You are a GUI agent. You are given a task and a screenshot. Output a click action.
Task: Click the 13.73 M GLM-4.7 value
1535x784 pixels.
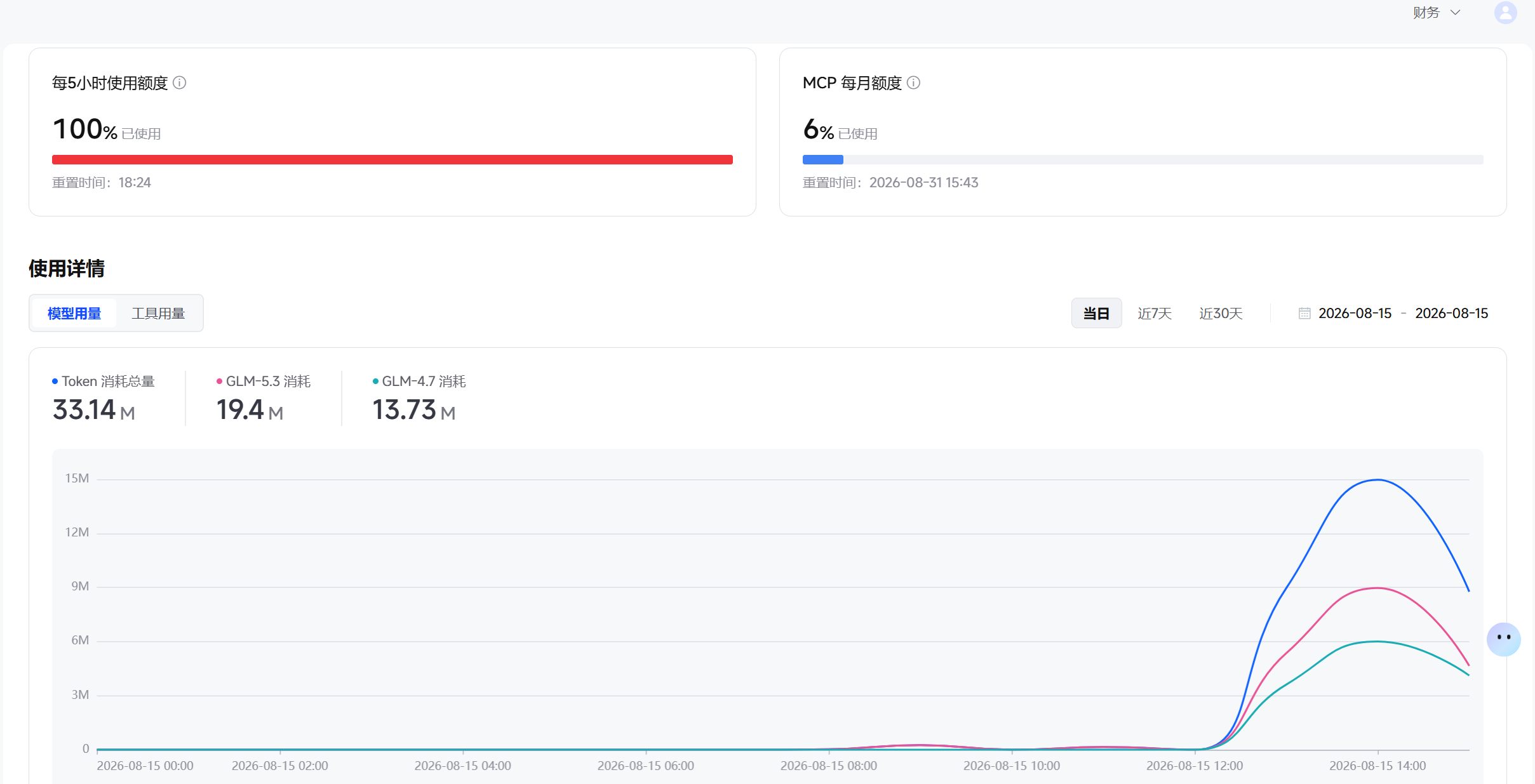point(414,409)
